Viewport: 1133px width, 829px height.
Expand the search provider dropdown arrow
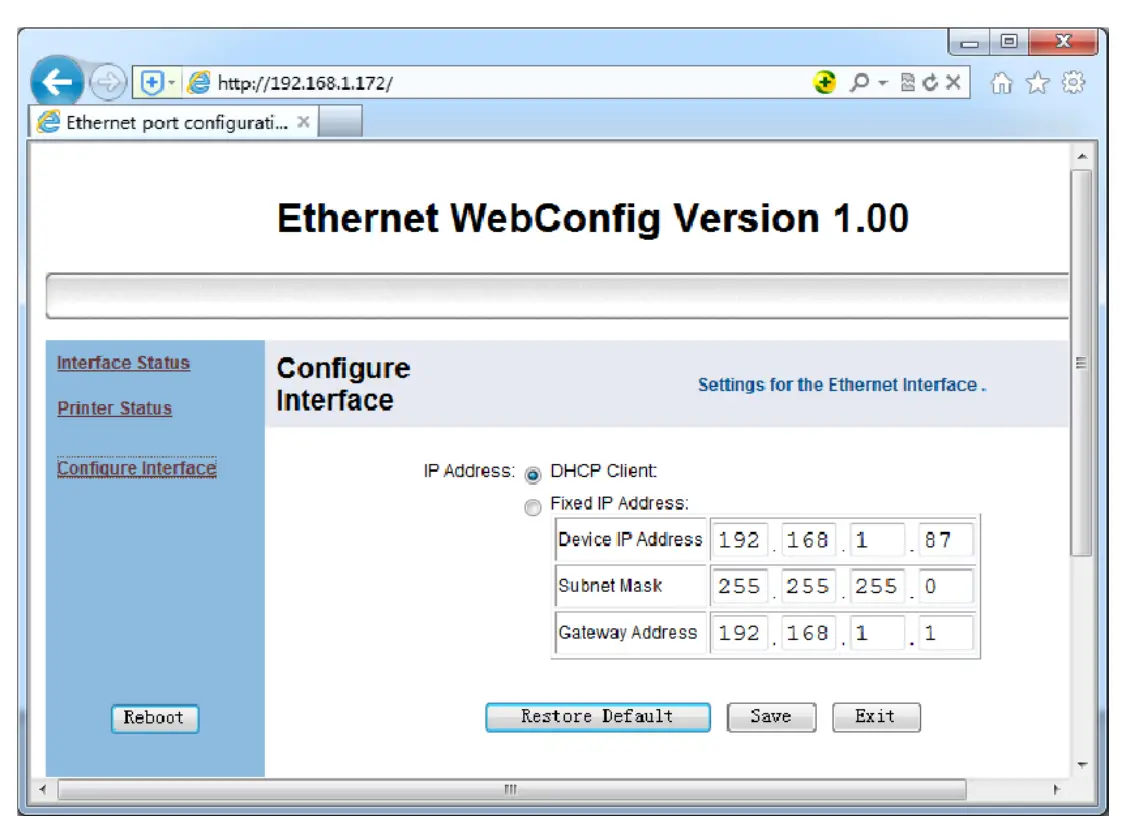(883, 82)
